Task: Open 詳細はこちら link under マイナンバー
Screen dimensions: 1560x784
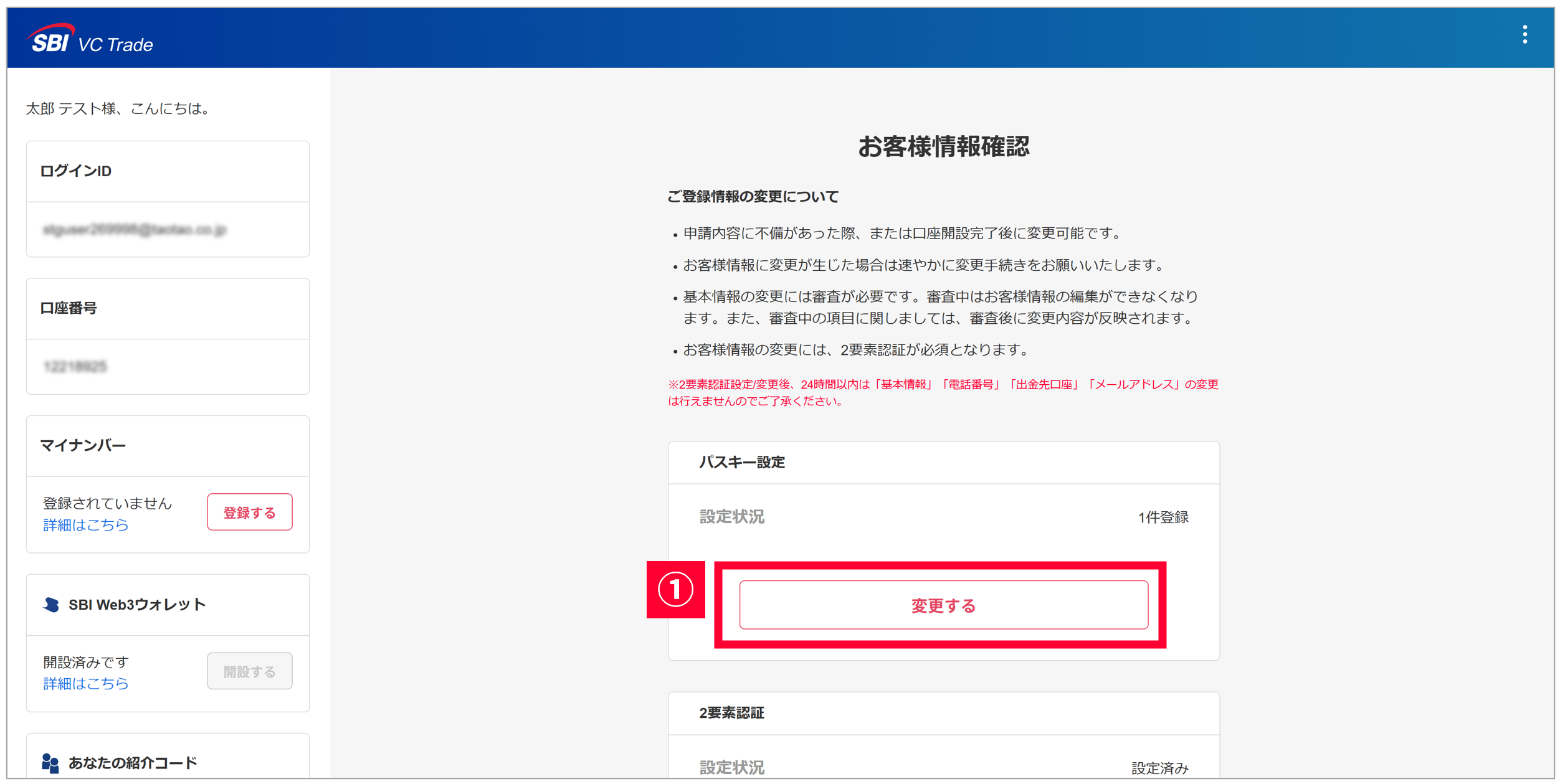Action: 86,525
